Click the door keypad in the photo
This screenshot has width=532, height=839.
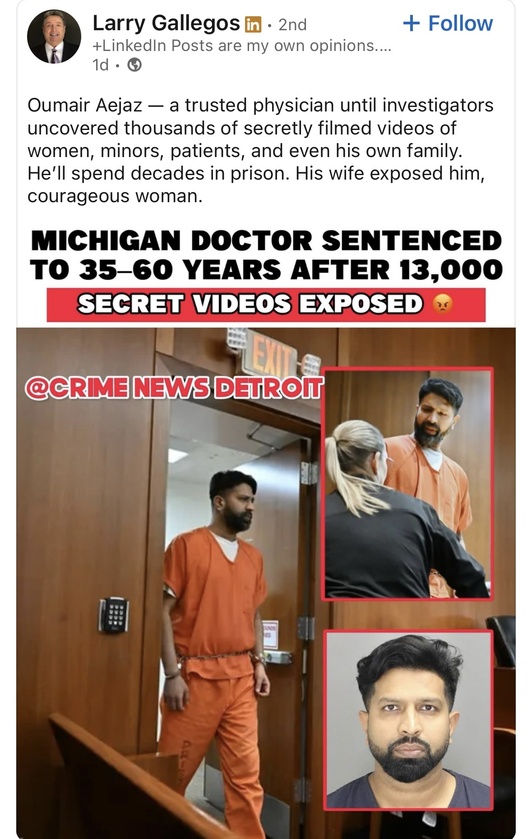click(113, 615)
